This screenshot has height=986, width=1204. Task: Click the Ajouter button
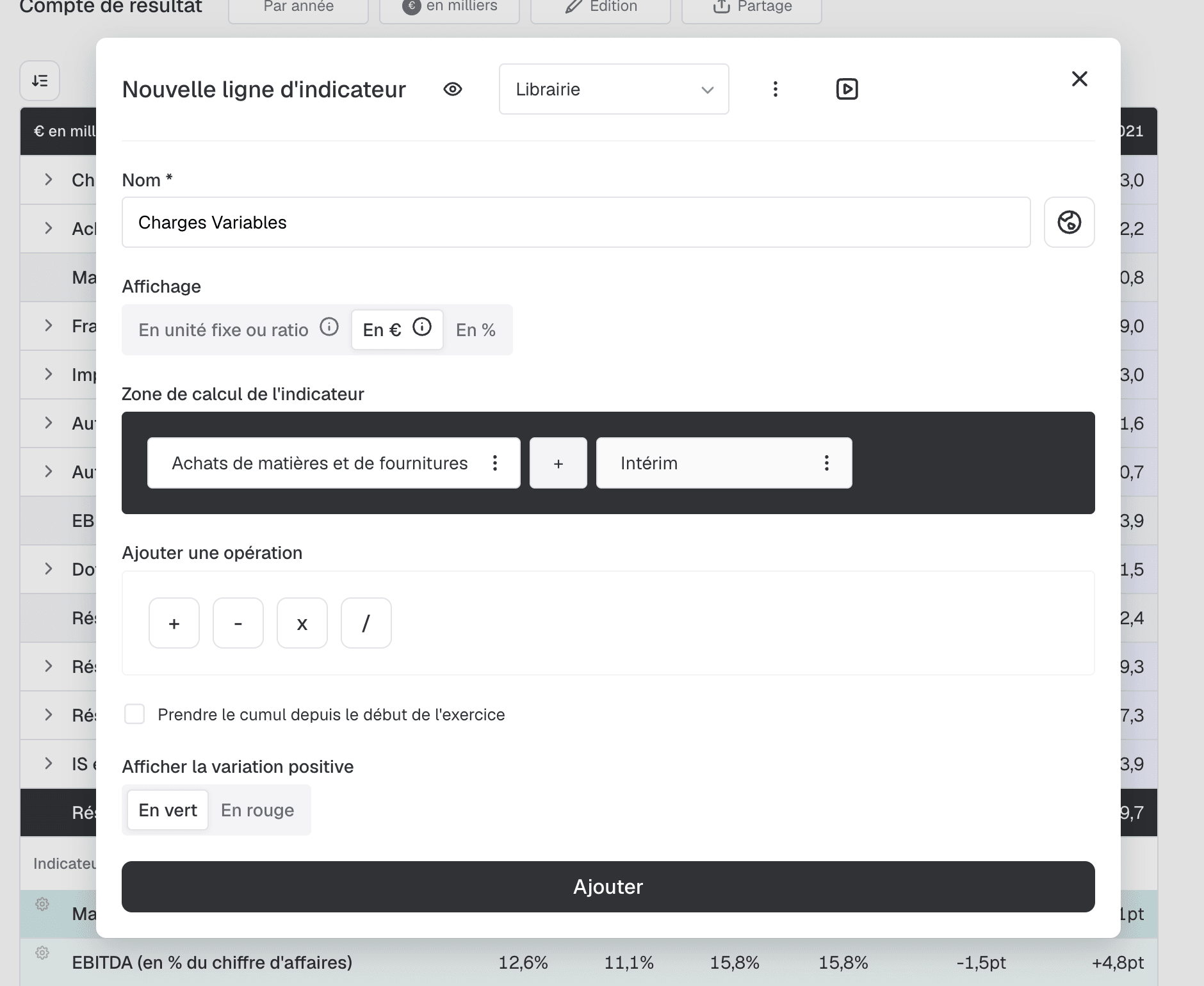pyautogui.click(x=608, y=887)
